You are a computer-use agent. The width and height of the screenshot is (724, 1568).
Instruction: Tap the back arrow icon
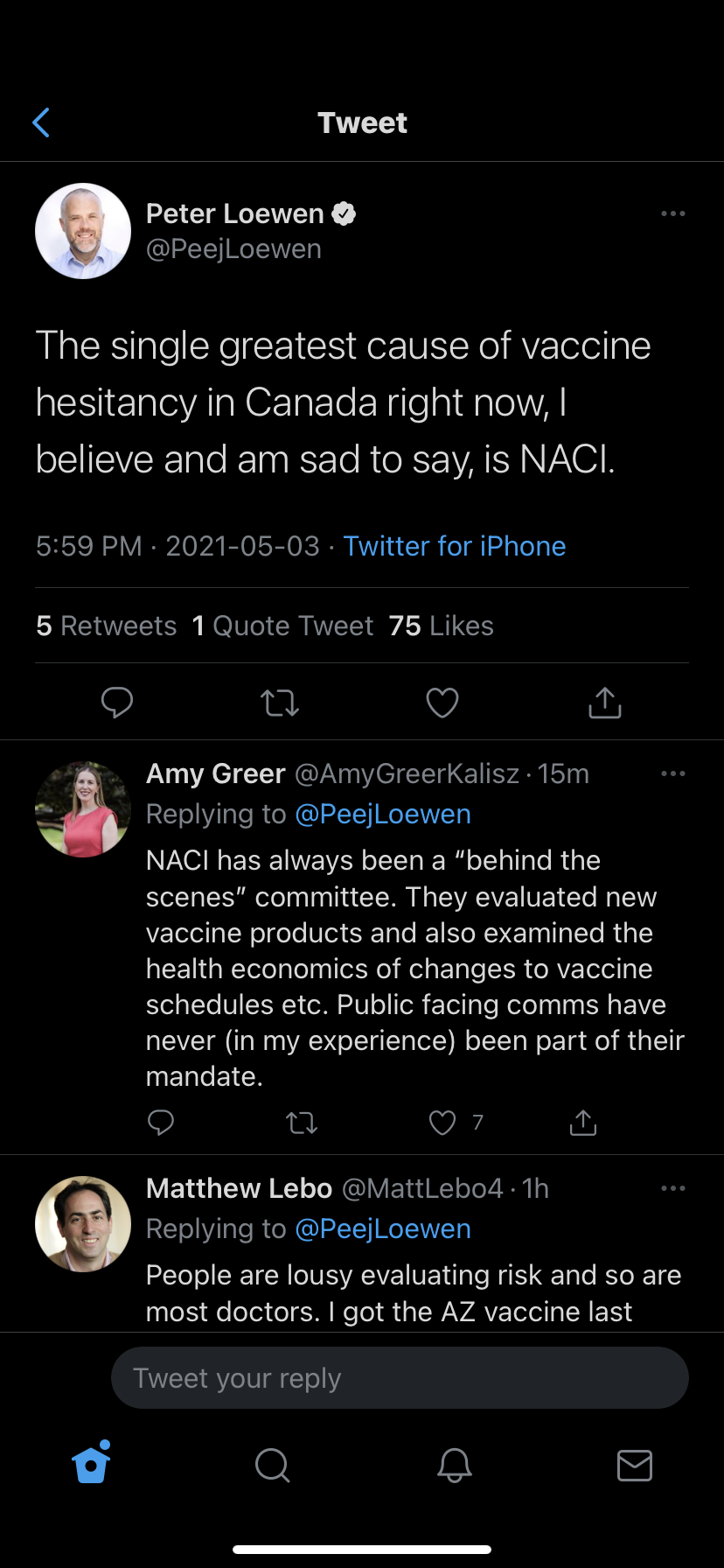click(41, 122)
